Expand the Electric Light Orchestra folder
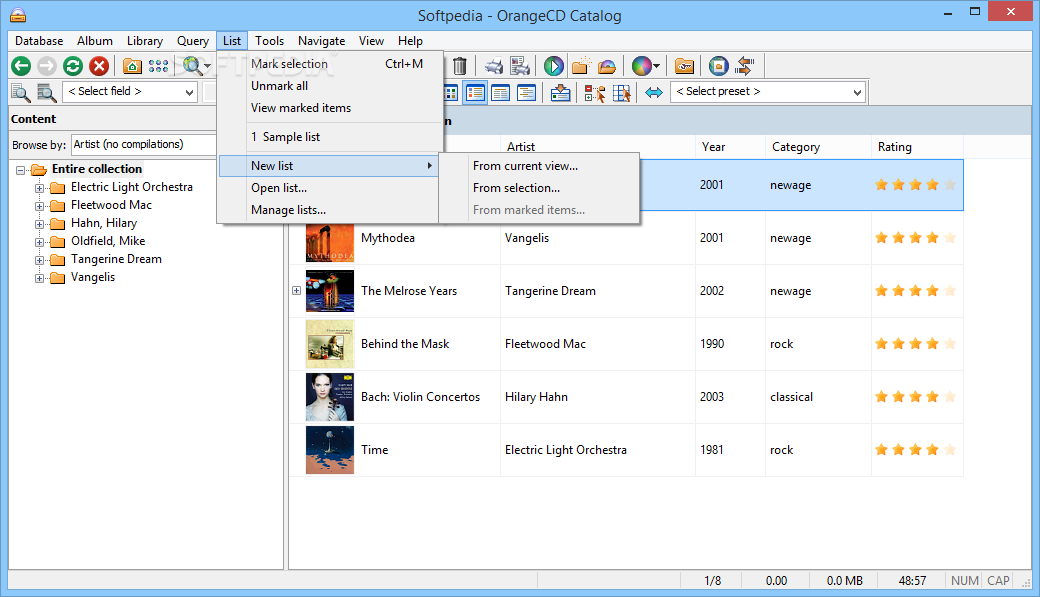This screenshot has height=597, width=1040. [40, 188]
